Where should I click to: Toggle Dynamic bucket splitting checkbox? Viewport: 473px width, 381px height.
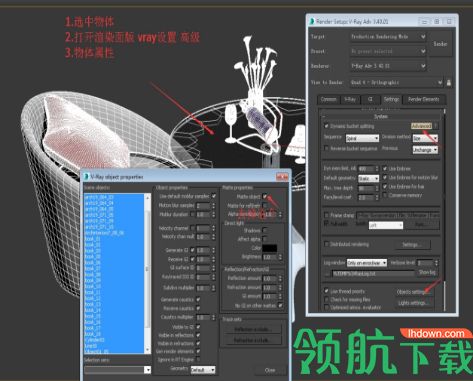326,126
